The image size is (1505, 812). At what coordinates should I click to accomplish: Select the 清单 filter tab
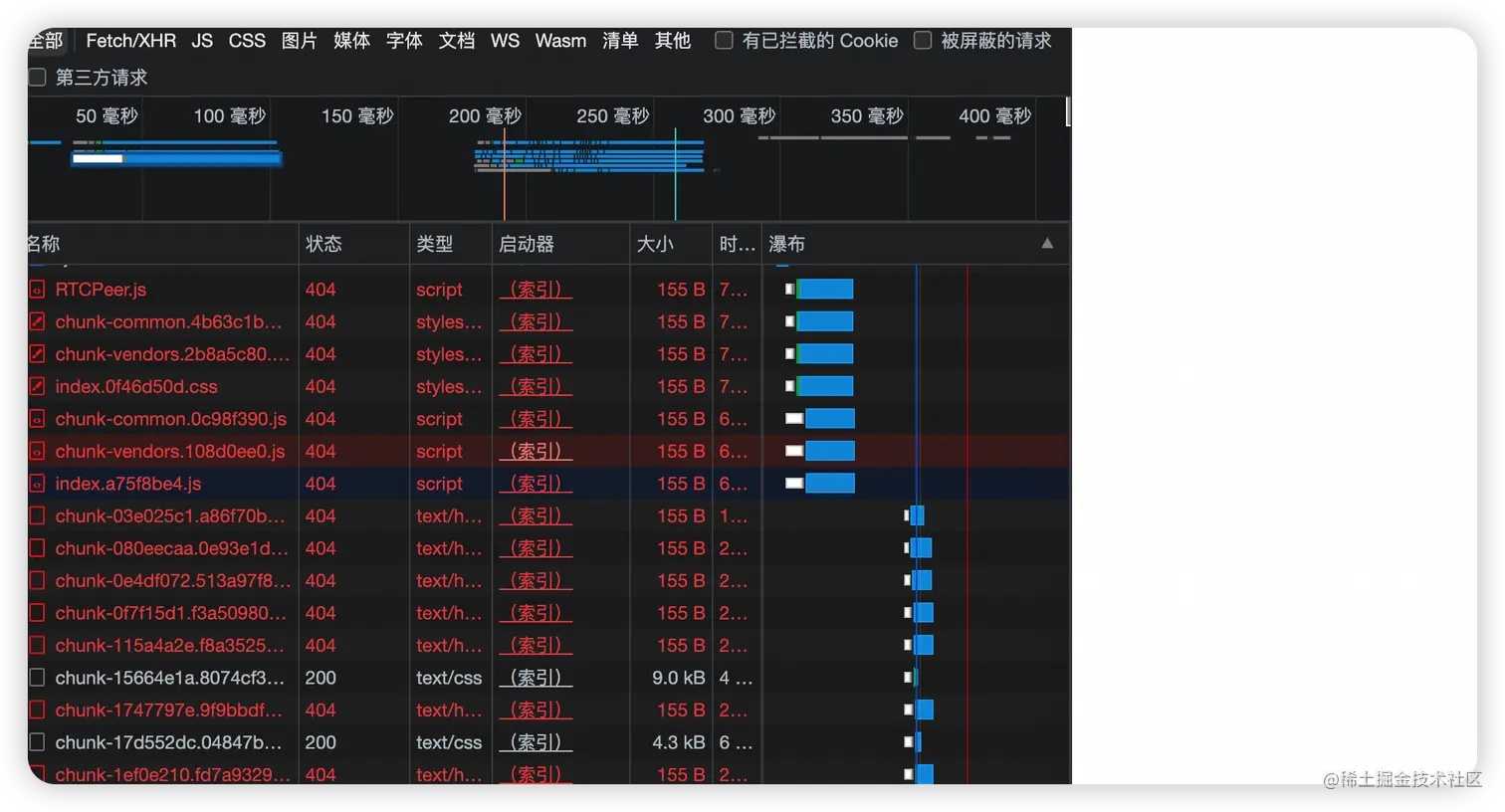pos(620,41)
